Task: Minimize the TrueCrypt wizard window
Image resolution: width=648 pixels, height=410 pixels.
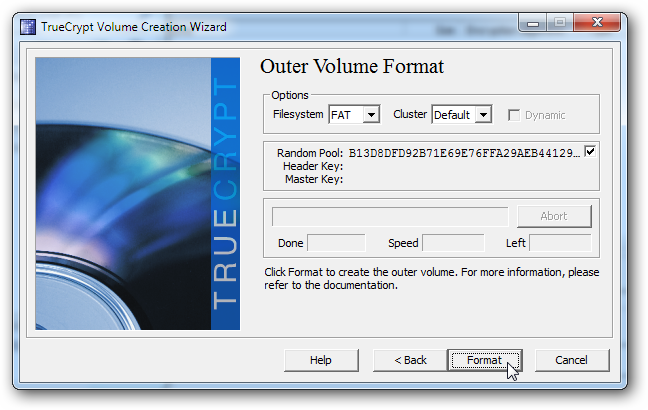Action: pos(533,22)
